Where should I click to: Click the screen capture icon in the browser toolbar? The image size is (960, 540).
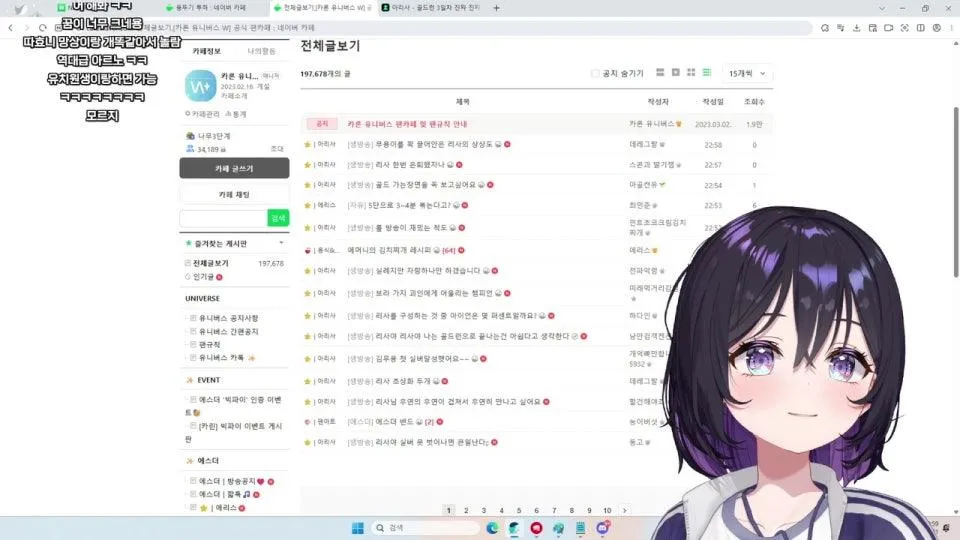pos(904,28)
